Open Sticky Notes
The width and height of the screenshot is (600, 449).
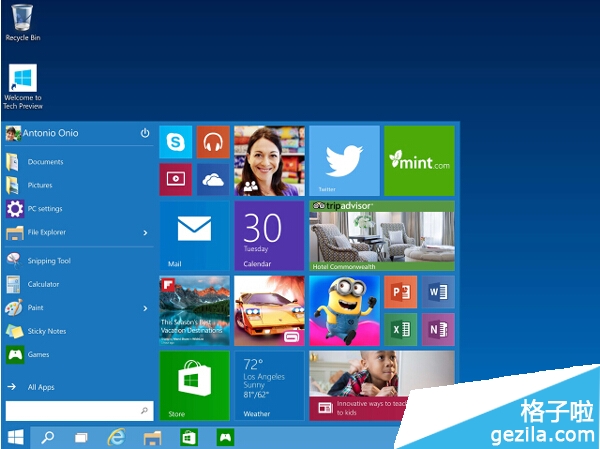pos(79,331)
